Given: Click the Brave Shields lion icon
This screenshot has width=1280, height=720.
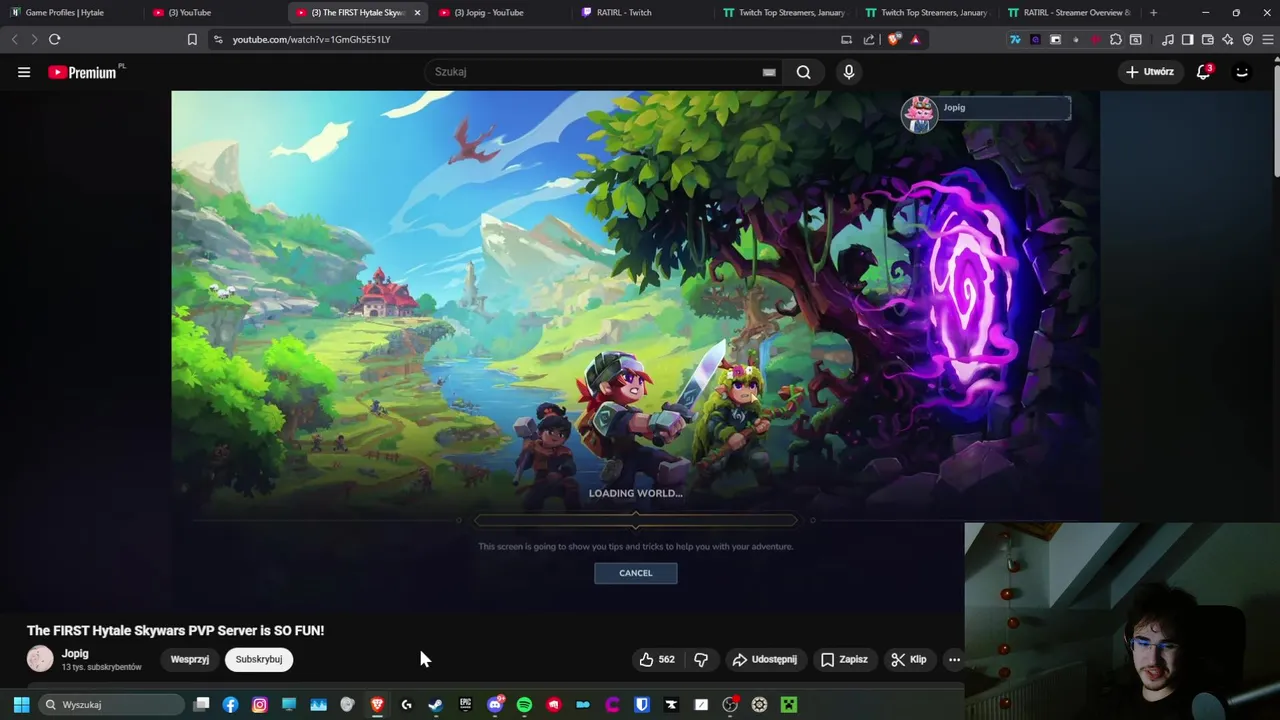Looking at the screenshot, I should [x=894, y=39].
